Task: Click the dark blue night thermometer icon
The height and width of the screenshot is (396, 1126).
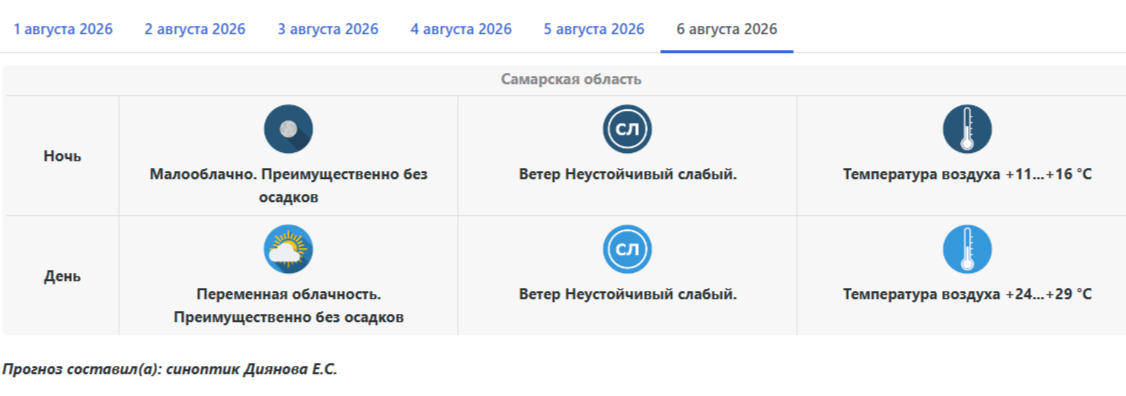Action: [x=967, y=129]
